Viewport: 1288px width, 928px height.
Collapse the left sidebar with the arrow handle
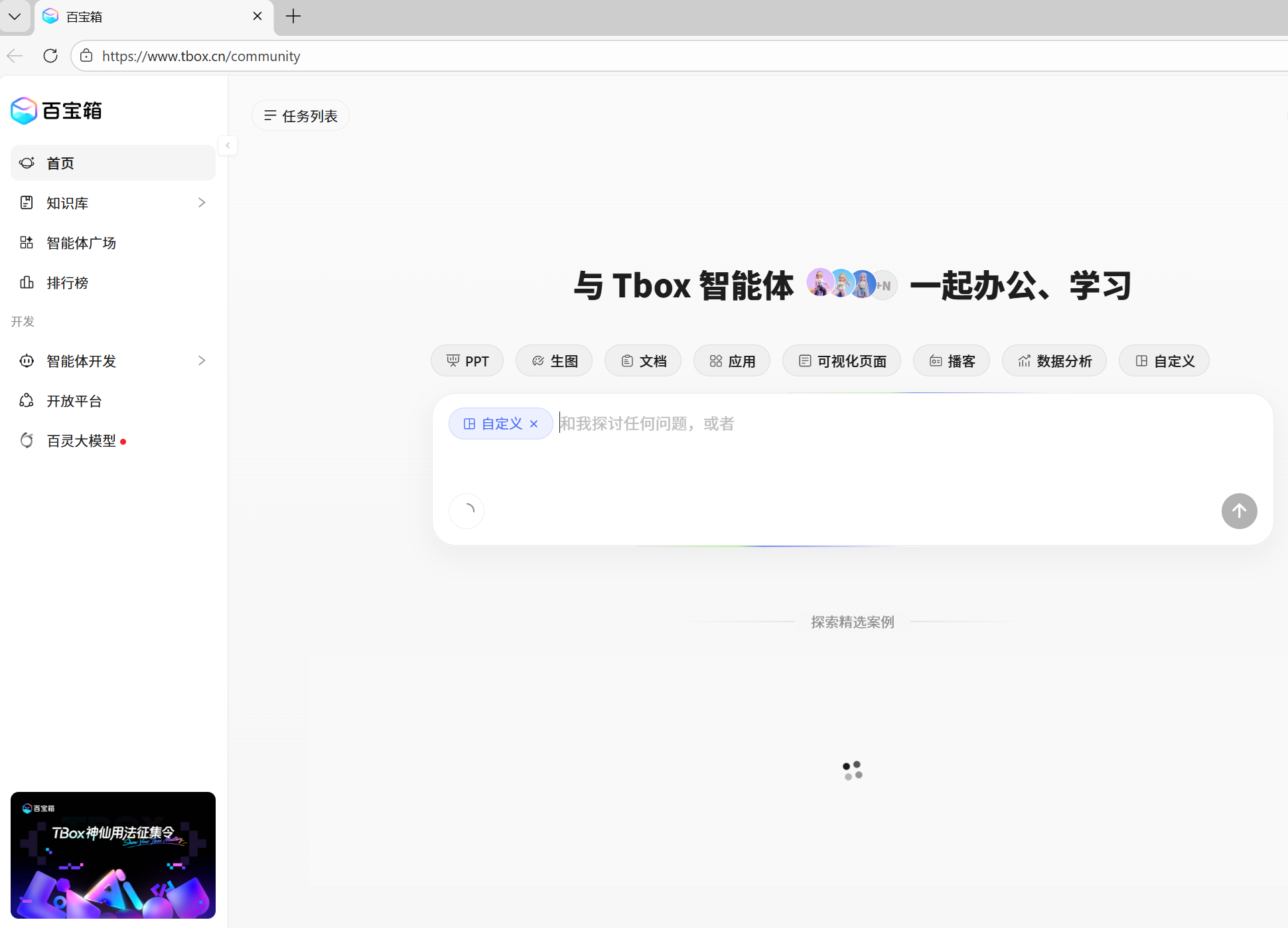pos(228,145)
